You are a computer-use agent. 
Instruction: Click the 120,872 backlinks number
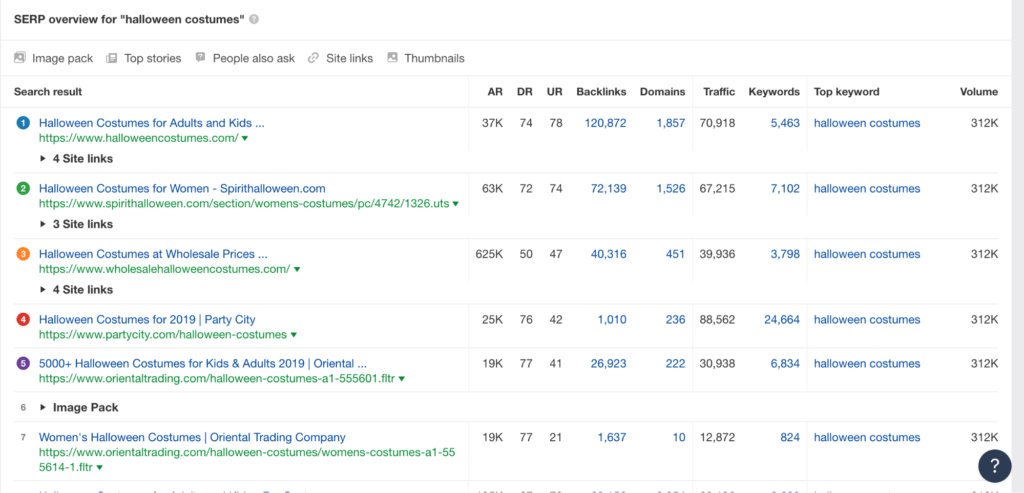click(605, 123)
